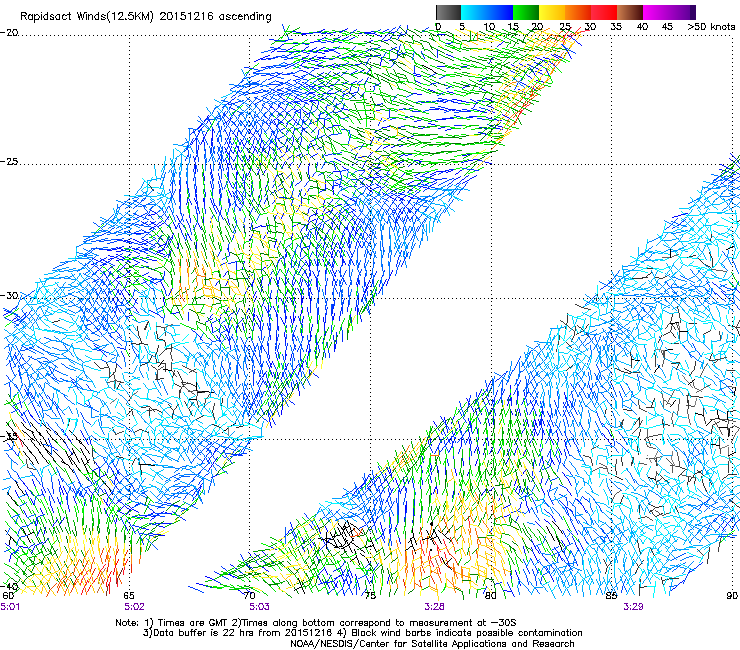Viewport: 740px width, 650px height.
Task: Click the orange 25–30 knots legend swatch
Action: 578,12
